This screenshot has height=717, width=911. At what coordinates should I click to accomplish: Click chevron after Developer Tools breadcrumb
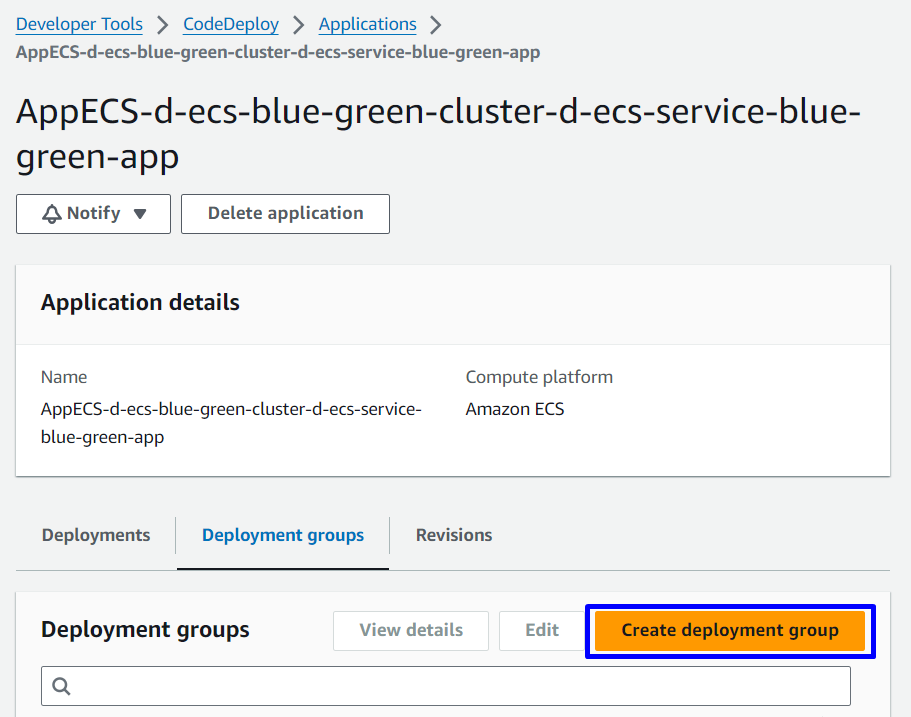coord(163,25)
